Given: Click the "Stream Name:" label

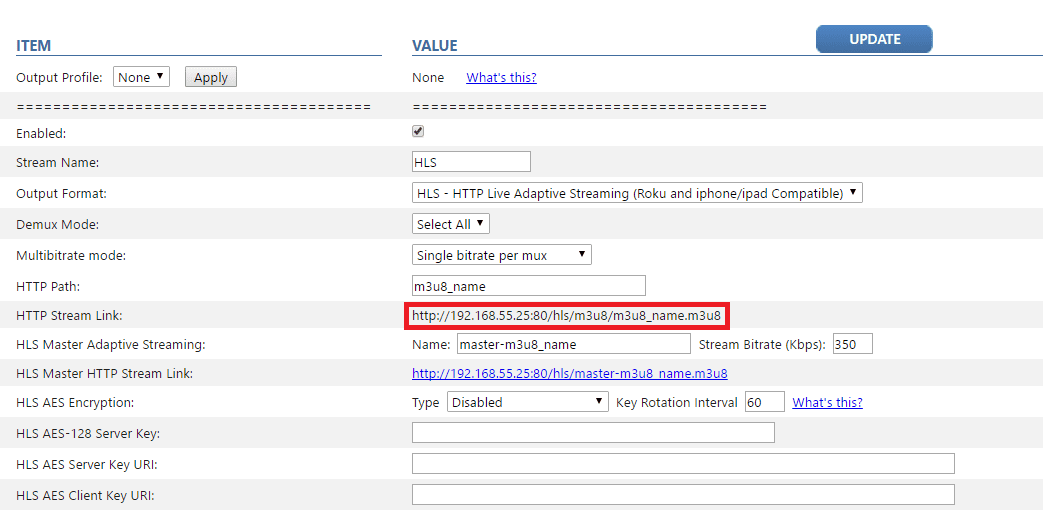Looking at the screenshot, I should [57, 162].
